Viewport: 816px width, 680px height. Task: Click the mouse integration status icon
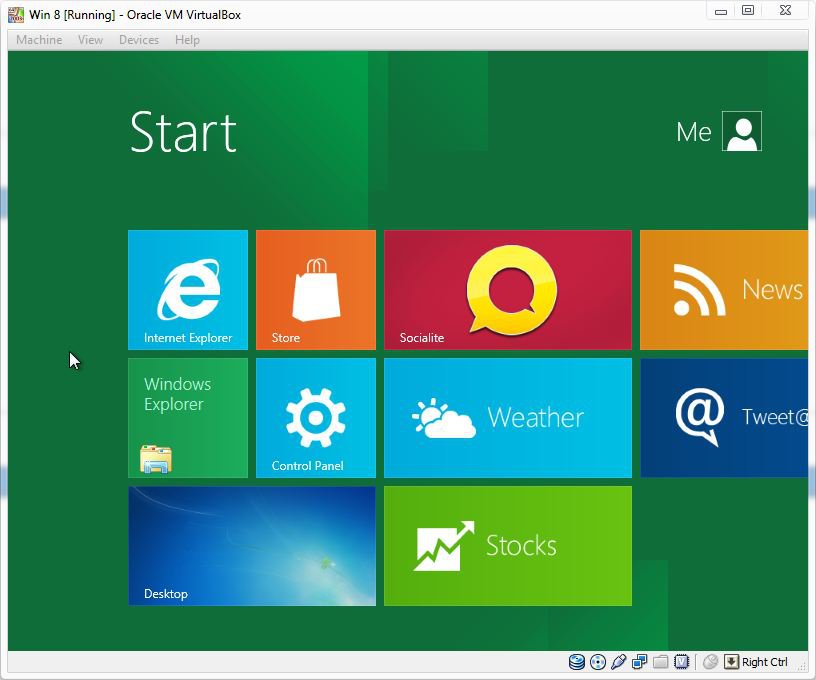click(x=710, y=662)
